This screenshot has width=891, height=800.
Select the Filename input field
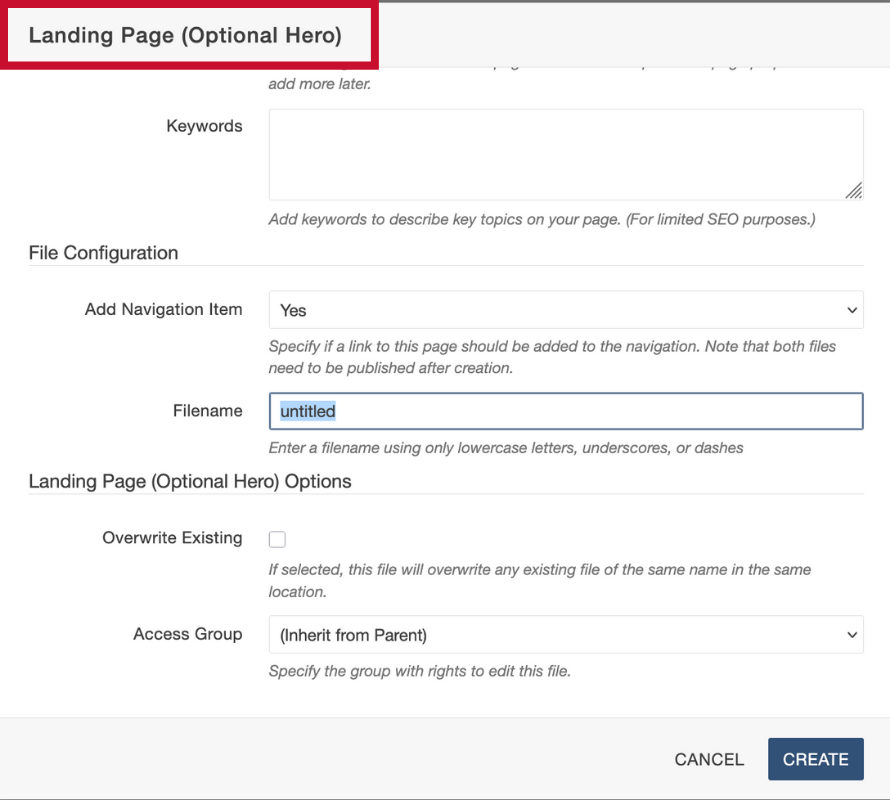(x=565, y=411)
